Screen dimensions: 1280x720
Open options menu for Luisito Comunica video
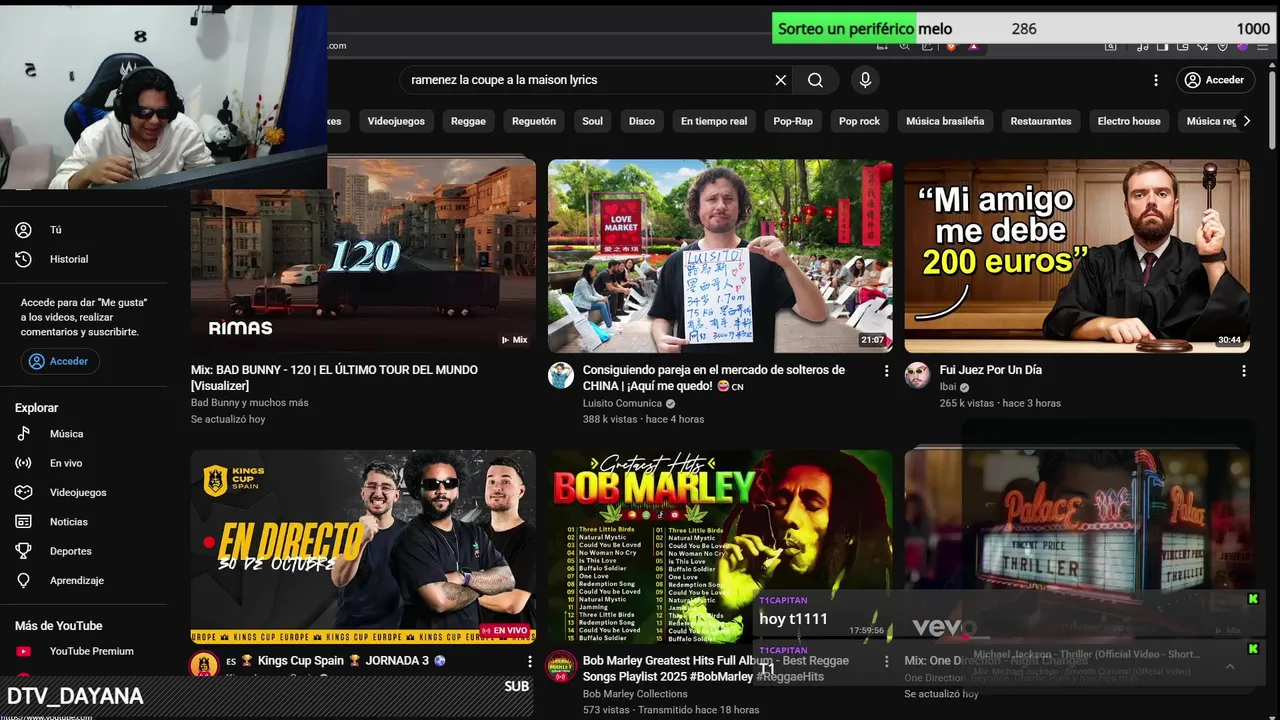[886, 371]
